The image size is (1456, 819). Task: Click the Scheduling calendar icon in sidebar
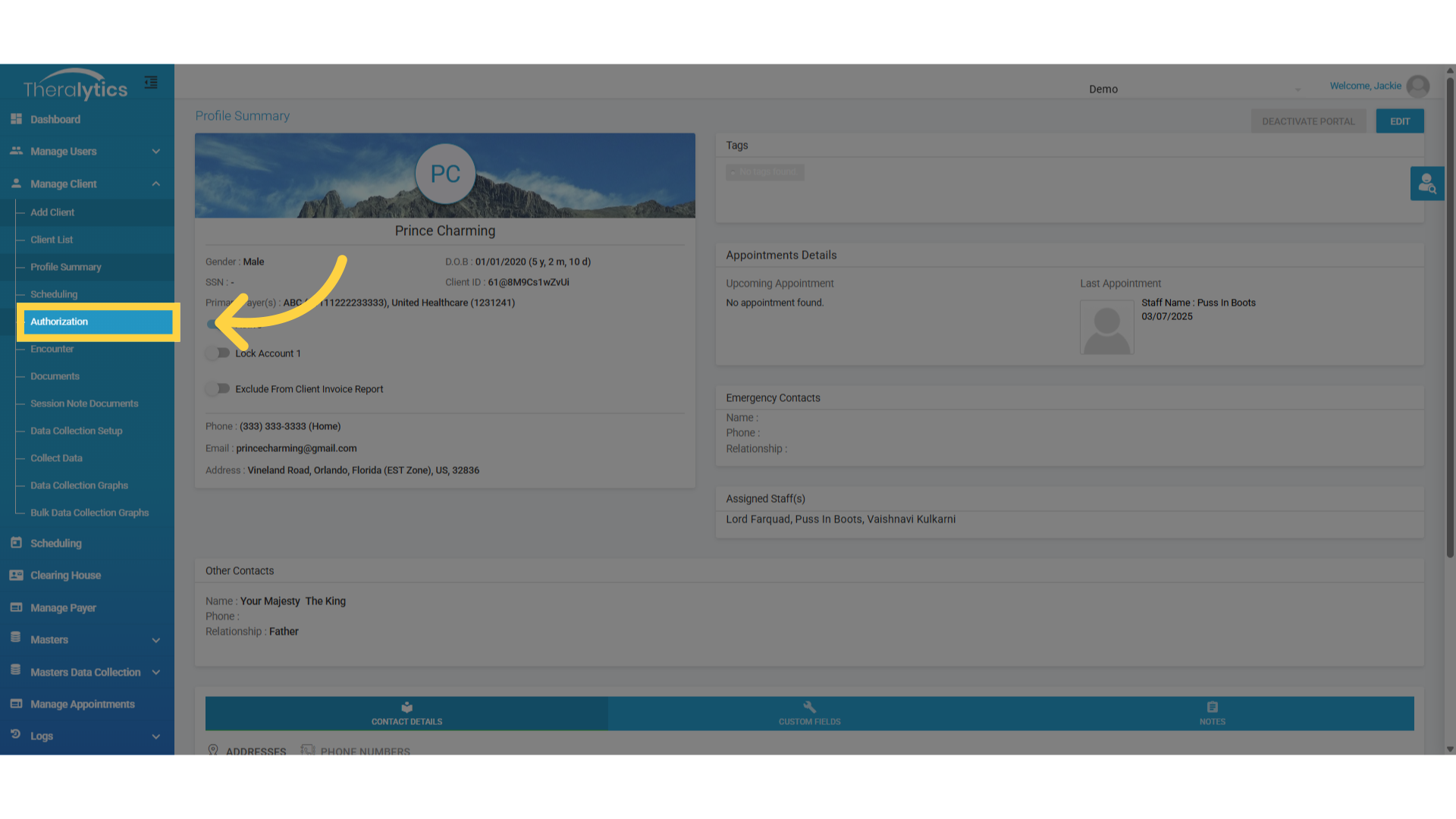coord(16,543)
